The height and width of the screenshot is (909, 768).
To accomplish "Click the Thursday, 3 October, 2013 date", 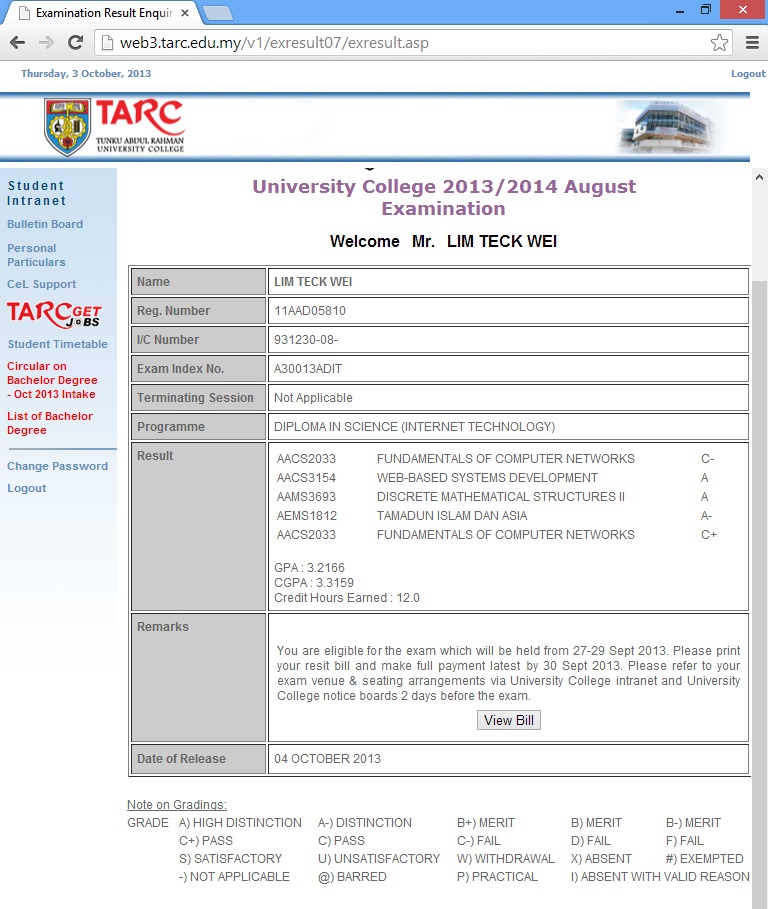I will [86, 74].
